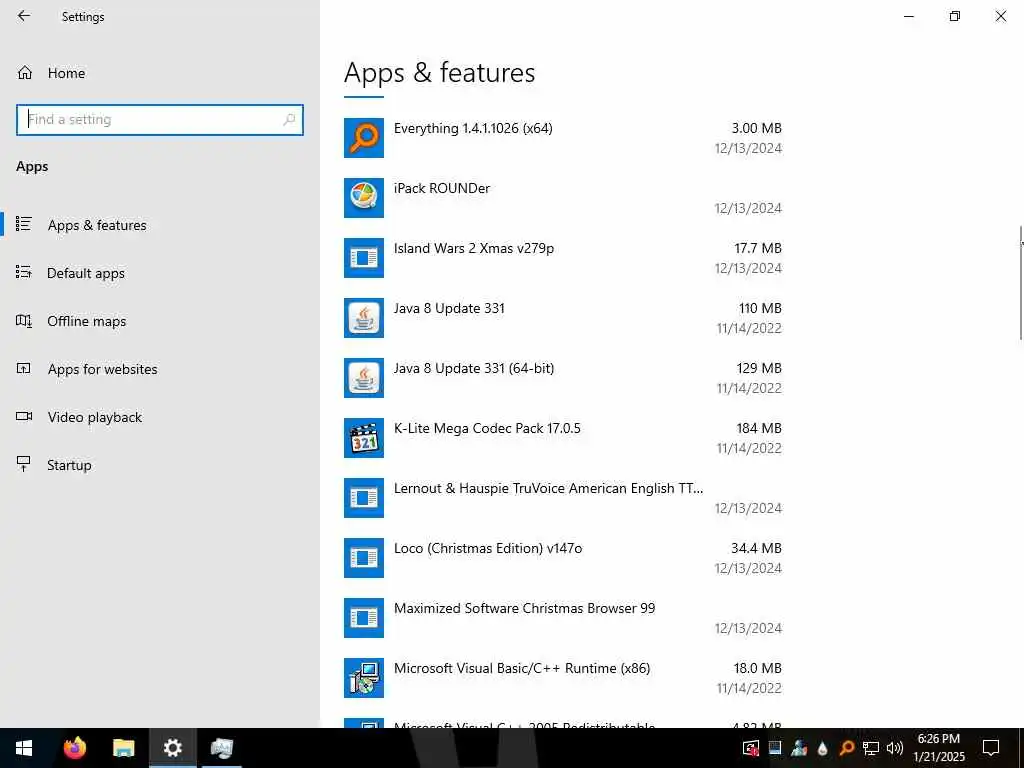This screenshot has height=768, width=1024.
Task: Click the vertical scrollbar thumb of apps list
Action: point(1021,283)
